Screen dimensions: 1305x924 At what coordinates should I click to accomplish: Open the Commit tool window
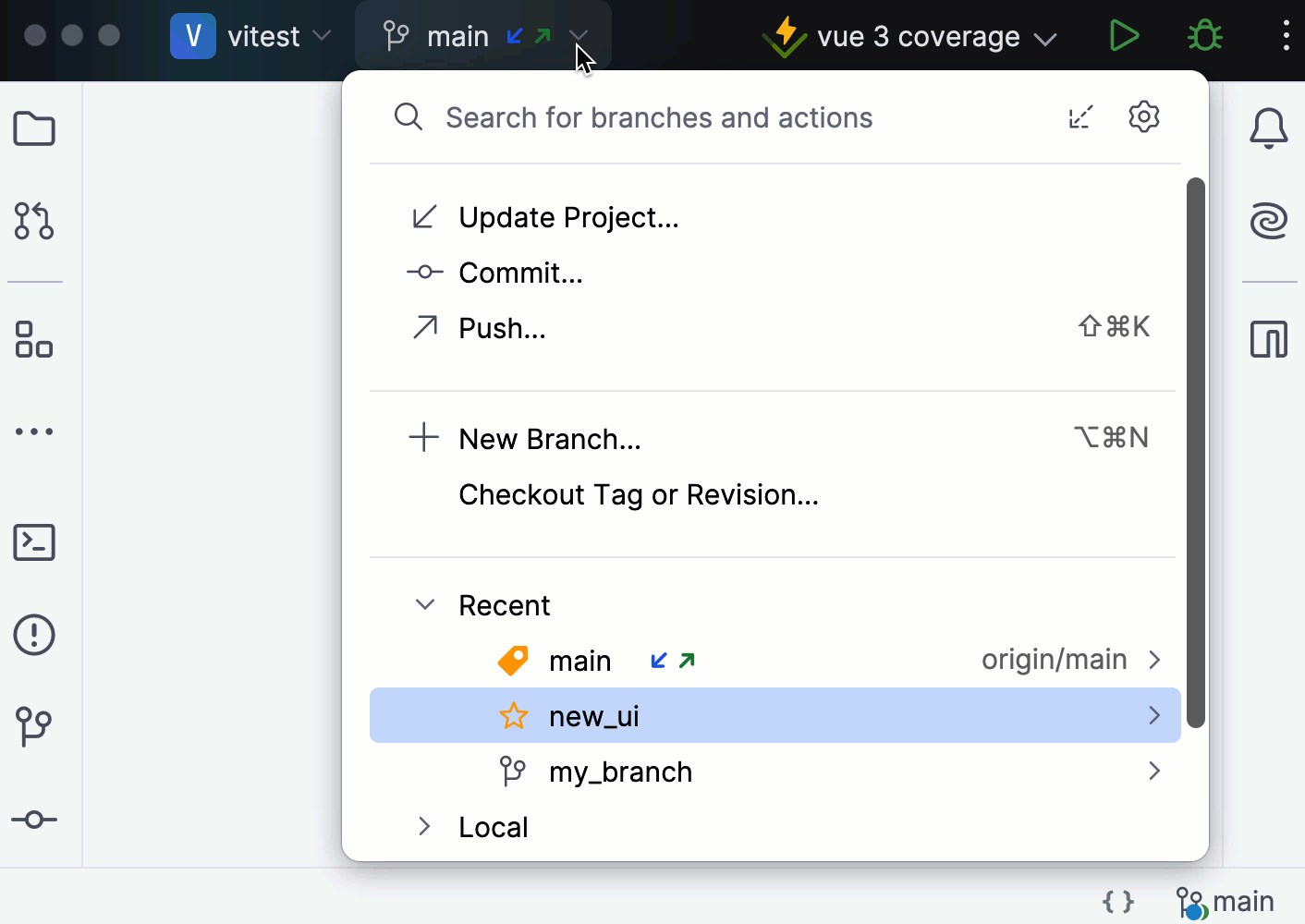[x=34, y=819]
